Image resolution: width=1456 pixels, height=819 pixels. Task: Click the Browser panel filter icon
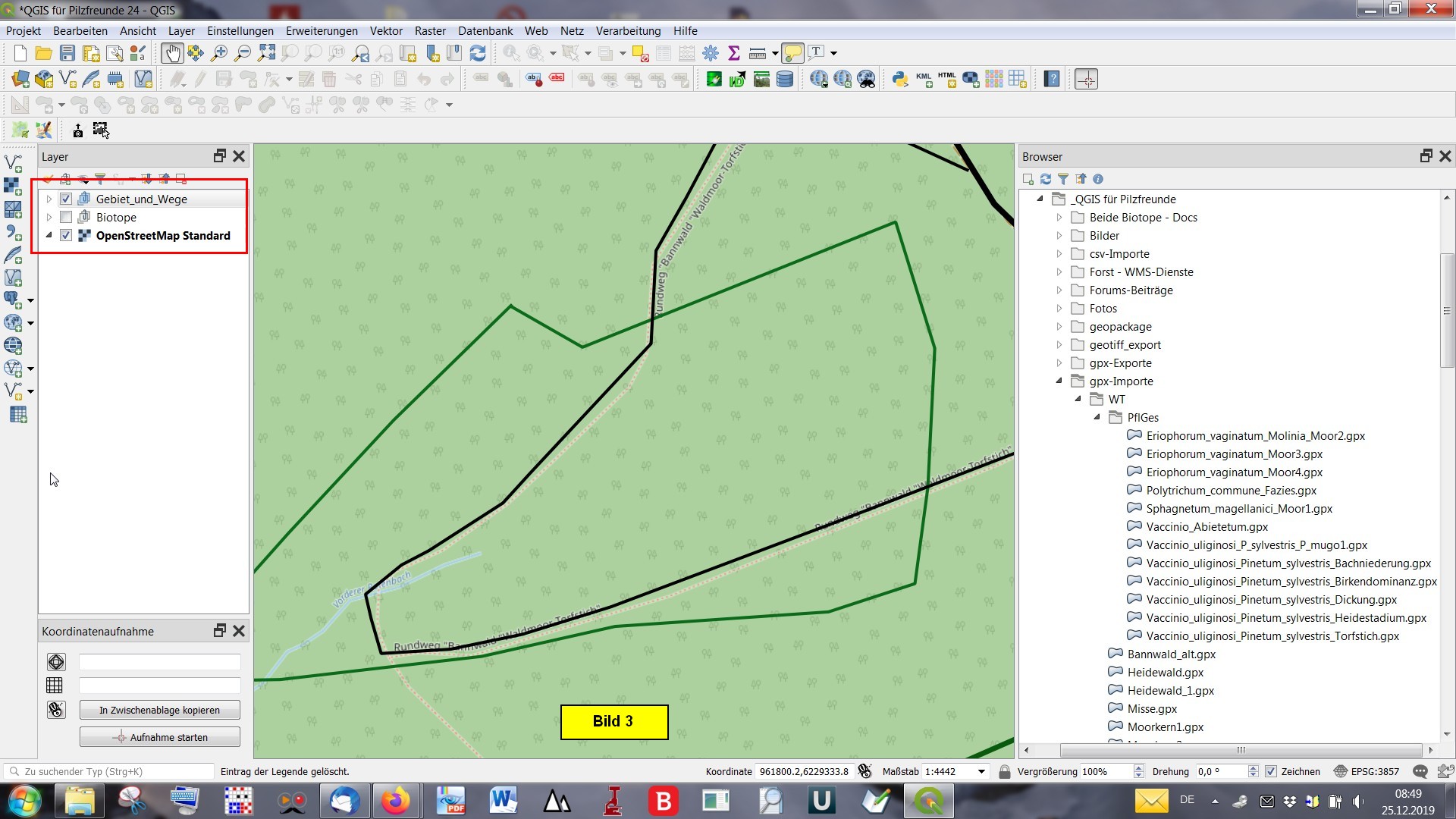1063,179
